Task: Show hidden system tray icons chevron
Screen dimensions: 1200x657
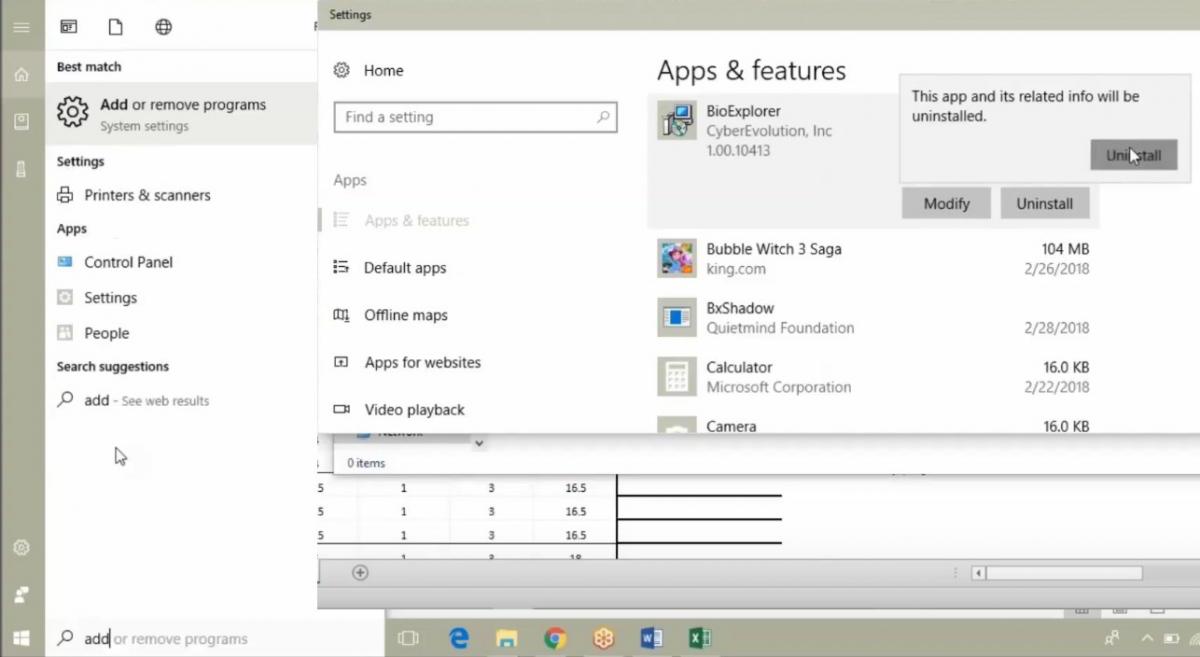Action: (1147, 638)
